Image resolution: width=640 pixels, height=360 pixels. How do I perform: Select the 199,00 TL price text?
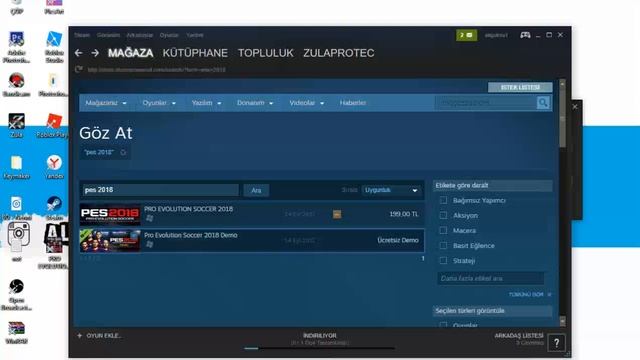click(404, 214)
